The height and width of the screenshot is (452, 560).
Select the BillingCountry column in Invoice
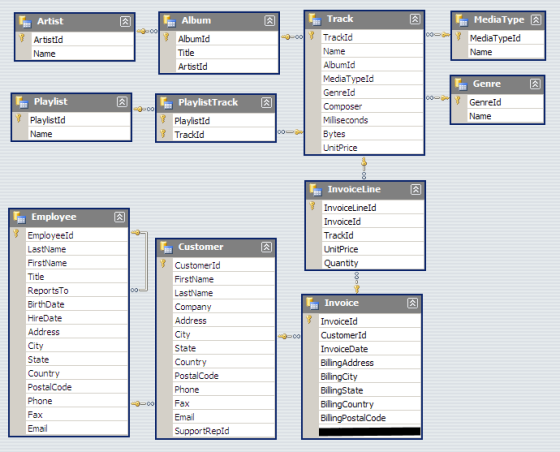(x=370, y=404)
